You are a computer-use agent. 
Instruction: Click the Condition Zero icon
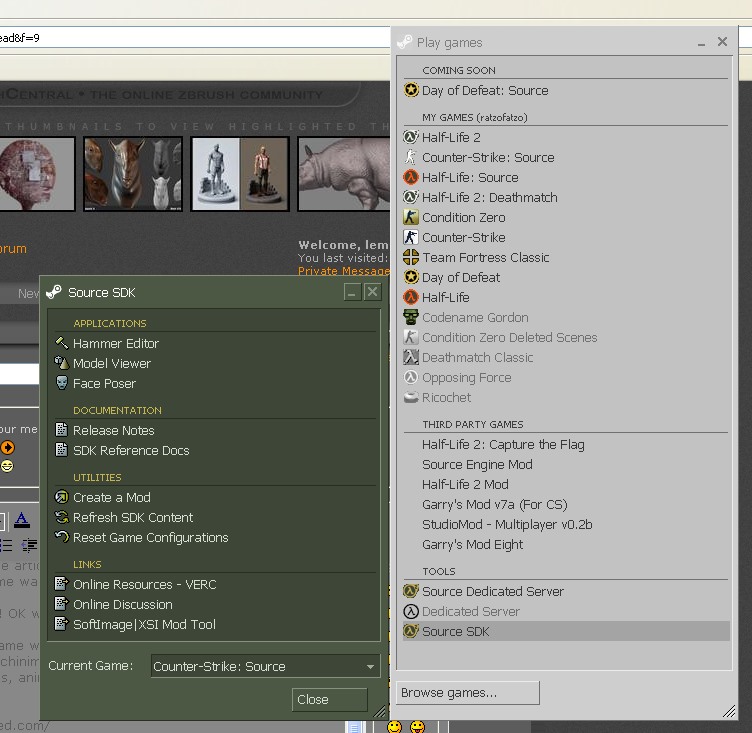(411, 217)
